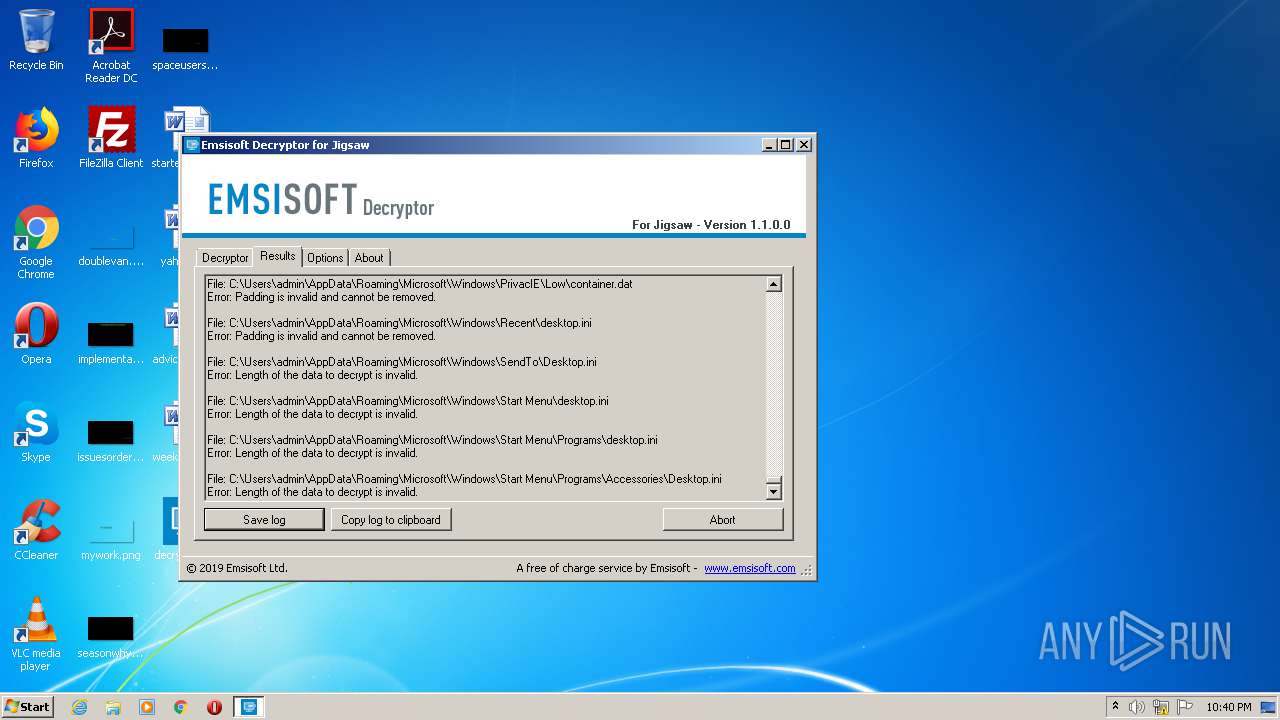1280x720 pixels.
Task: Click the Recent\desktop.ini log line
Action: pyautogui.click(x=399, y=323)
